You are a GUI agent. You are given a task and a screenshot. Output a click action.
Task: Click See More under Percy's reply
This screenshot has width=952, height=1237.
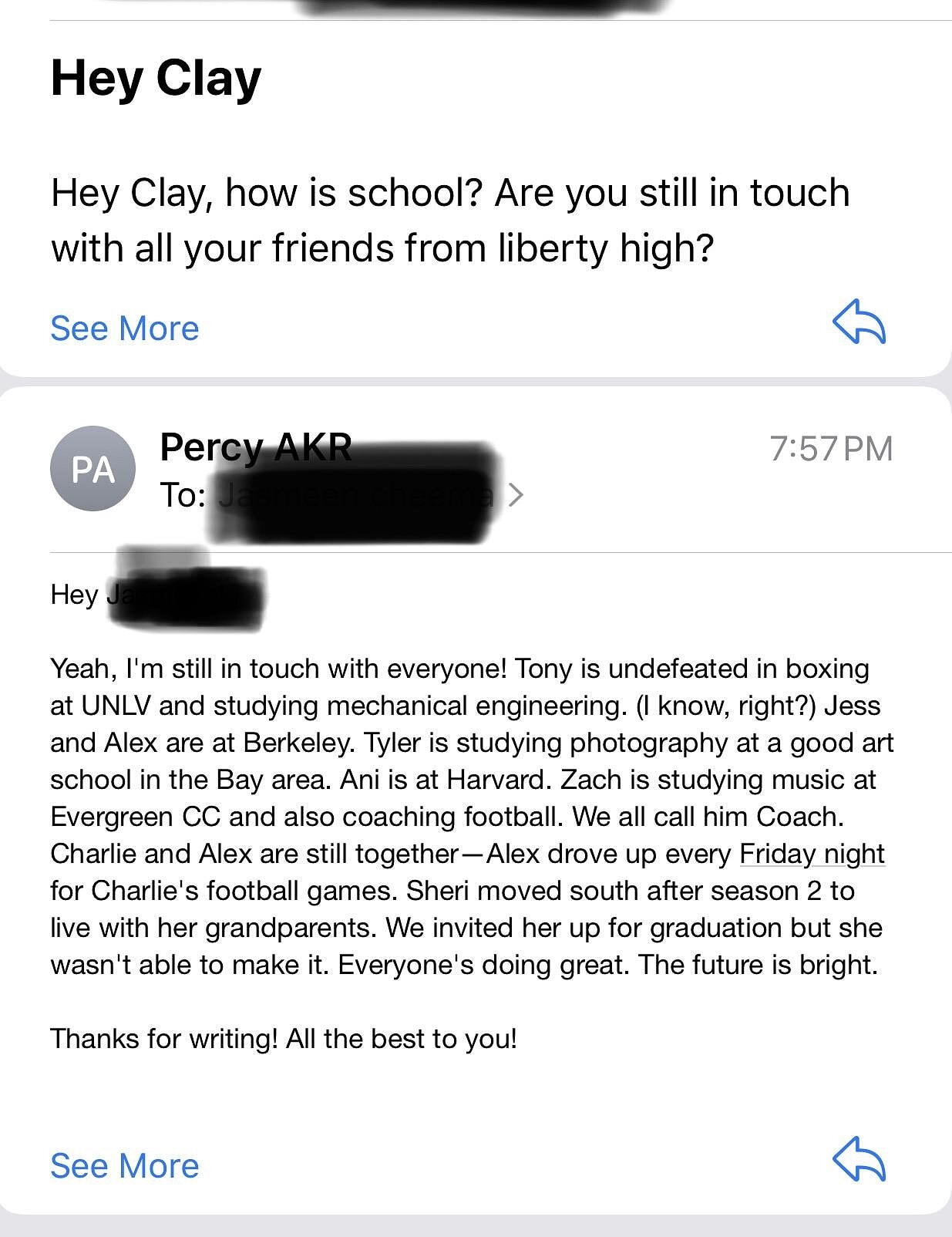pos(125,1165)
